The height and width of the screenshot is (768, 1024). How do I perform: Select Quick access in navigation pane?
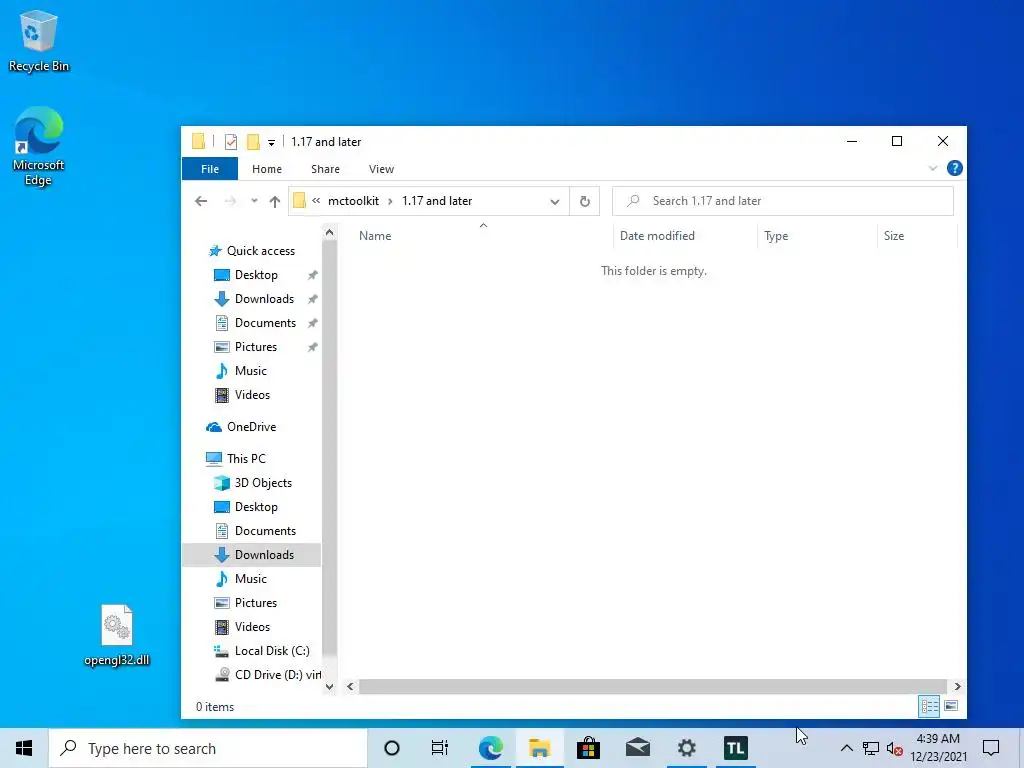click(x=261, y=251)
